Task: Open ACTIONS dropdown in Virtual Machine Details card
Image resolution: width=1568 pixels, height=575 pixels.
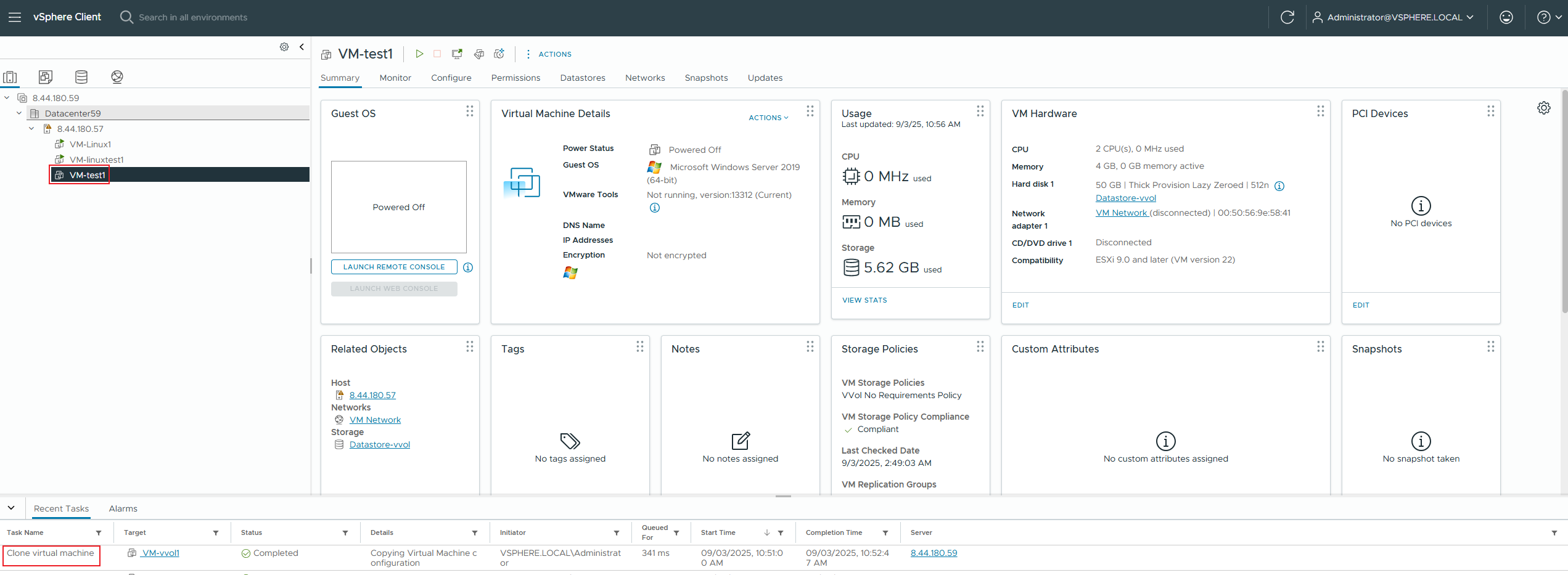Action: [768, 118]
